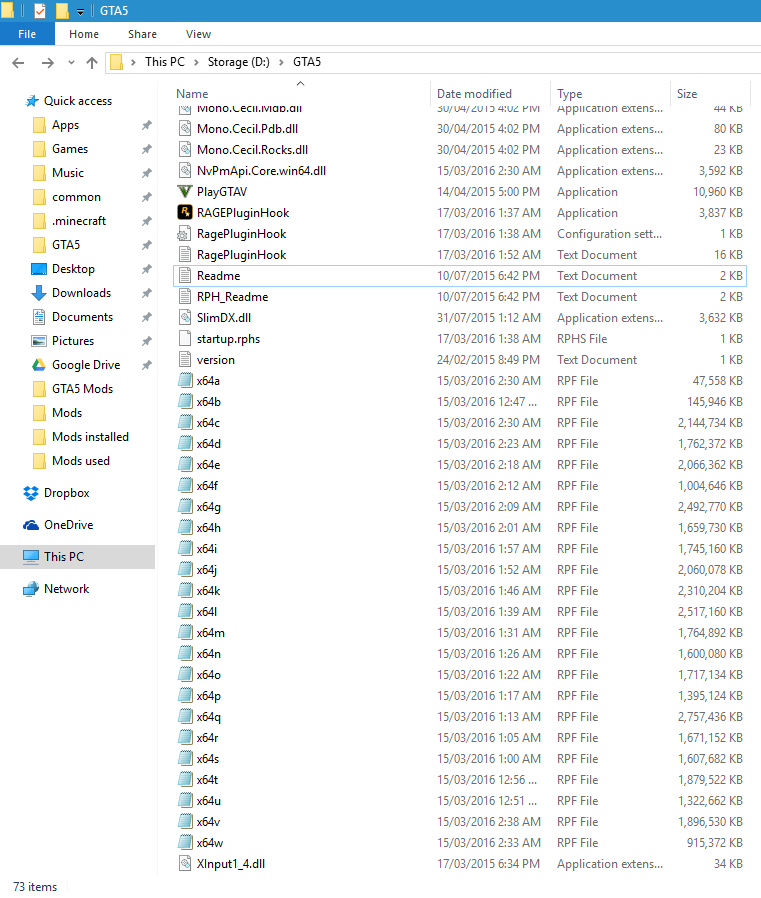The image size is (761, 898).
Task: Select the startup.rphs file icon
Action: 184,338
